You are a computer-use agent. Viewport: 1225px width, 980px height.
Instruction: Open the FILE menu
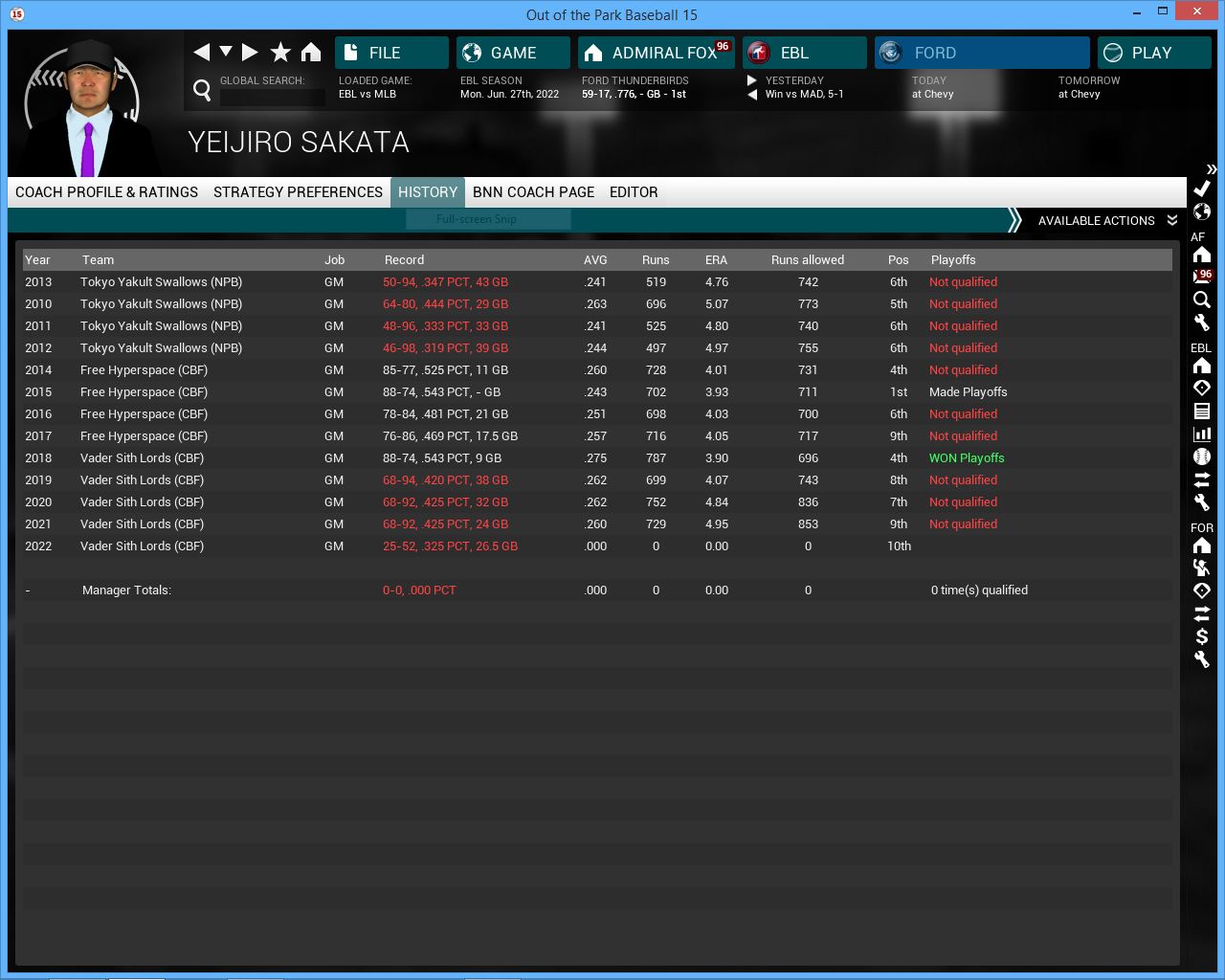[391, 53]
